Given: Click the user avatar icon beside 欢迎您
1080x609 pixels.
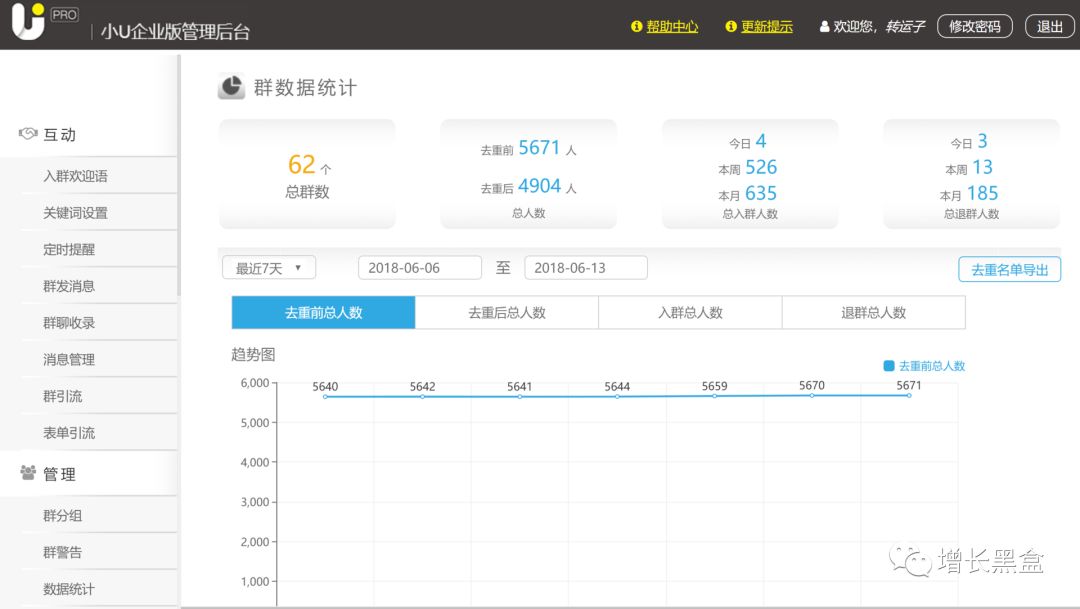Looking at the screenshot, I should point(824,26).
